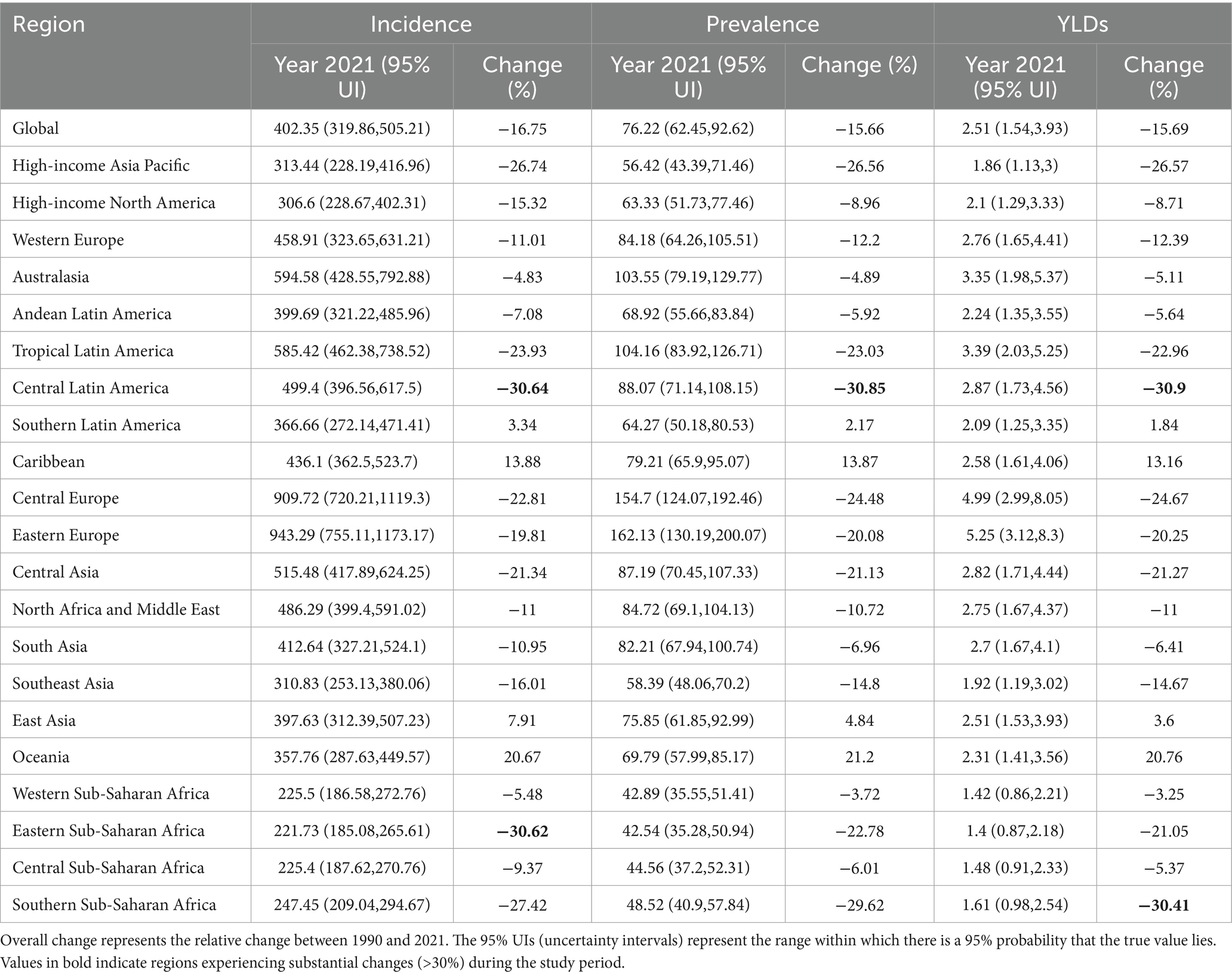Select the Eastern Europe row label
Viewport: 1232px width, 976px height.
point(66,535)
